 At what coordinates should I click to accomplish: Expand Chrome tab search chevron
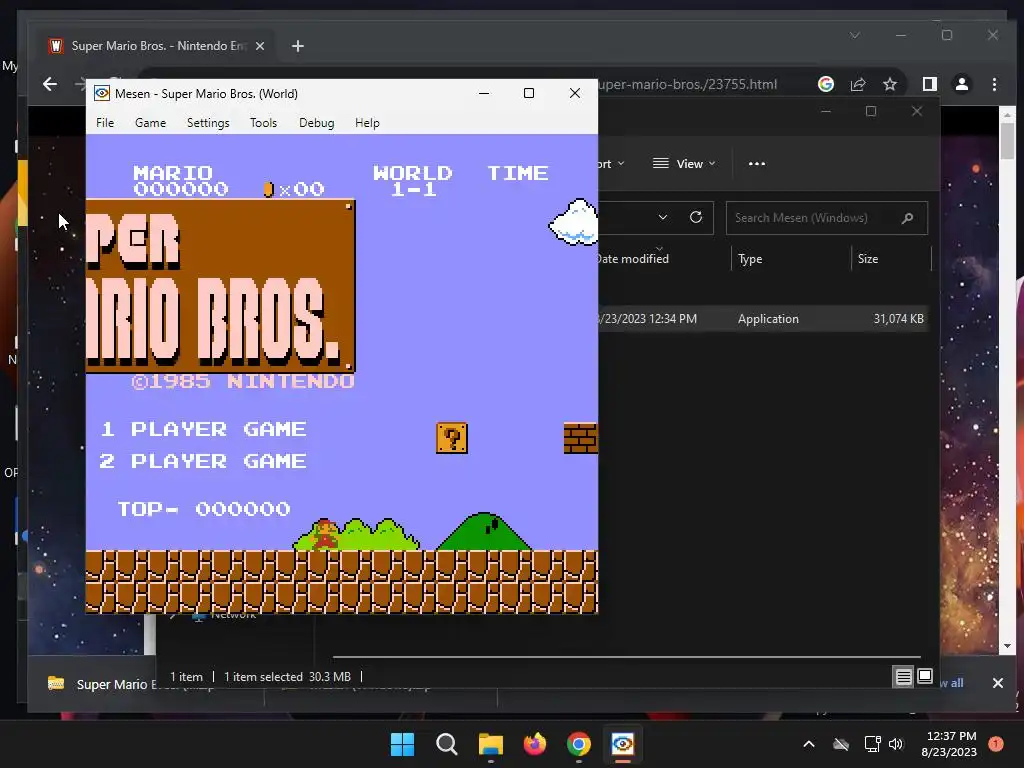pos(855,35)
